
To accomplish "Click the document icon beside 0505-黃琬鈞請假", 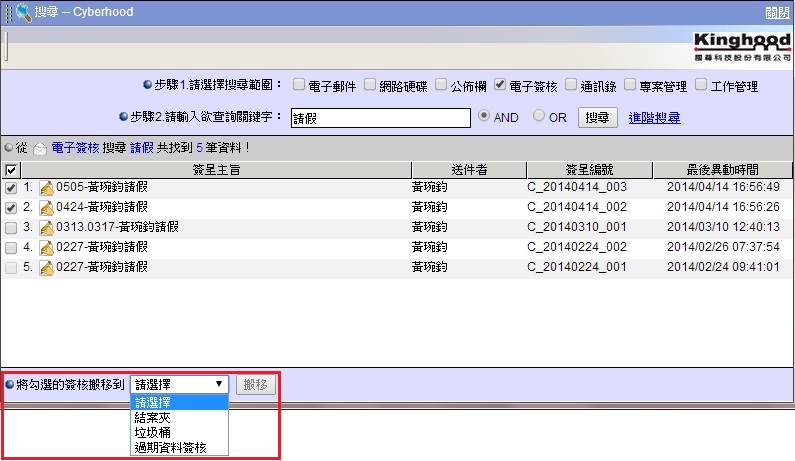I will 46,188.
